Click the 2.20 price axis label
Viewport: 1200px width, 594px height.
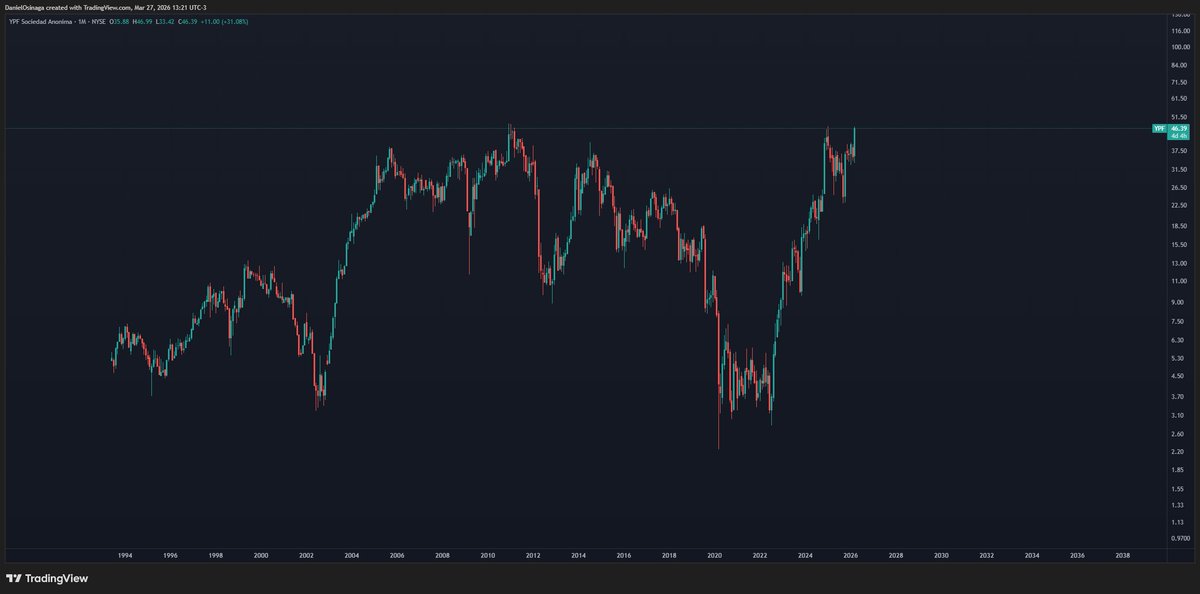pos(1177,452)
